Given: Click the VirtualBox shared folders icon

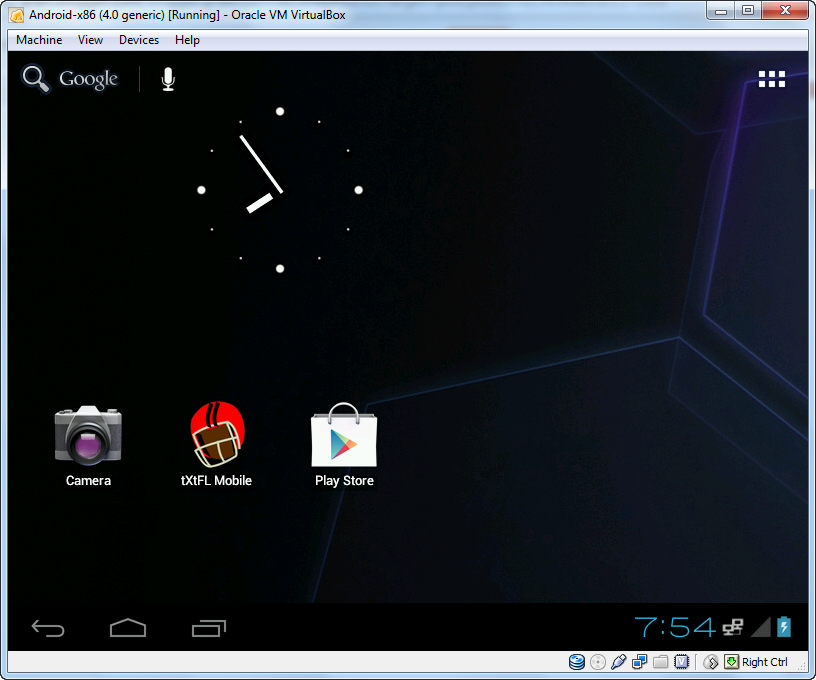Looking at the screenshot, I should [660, 662].
